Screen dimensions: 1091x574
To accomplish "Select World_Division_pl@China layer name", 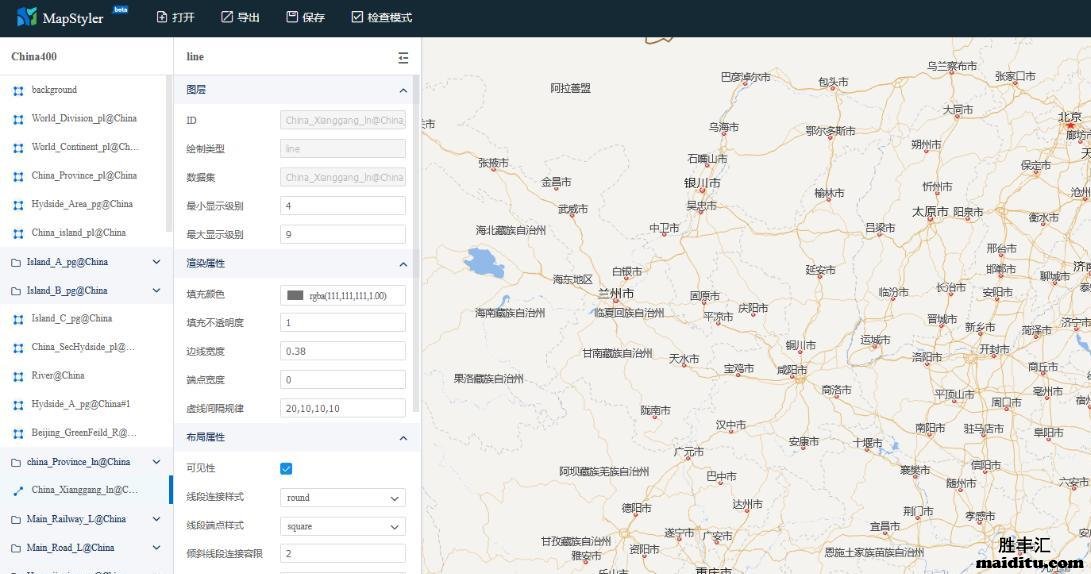I will (84, 118).
